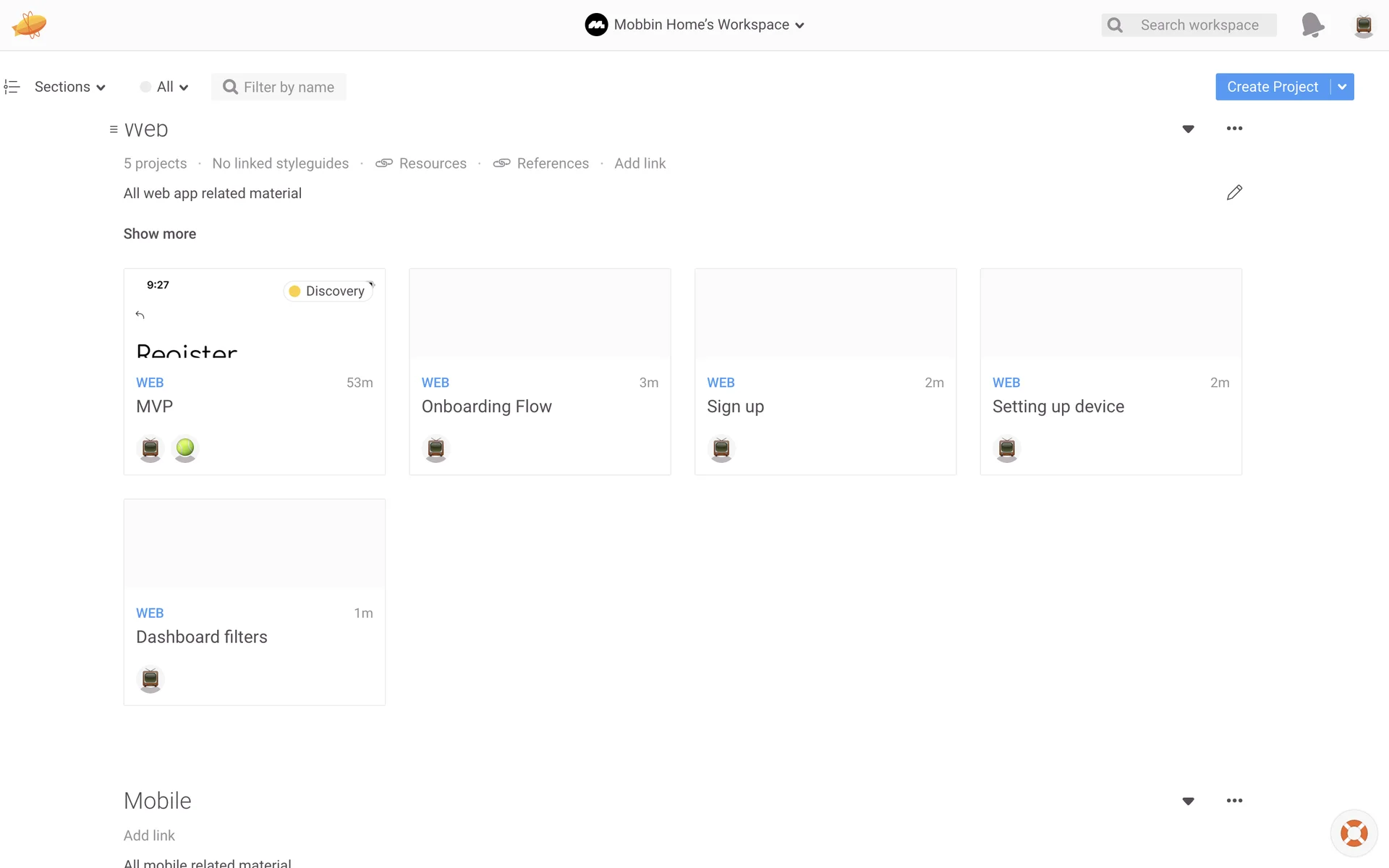Open the user profile avatar menu
Image resolution: width=1389 pixels, height=868 pixels.
pyautogui.click(x=1363, y=25)
